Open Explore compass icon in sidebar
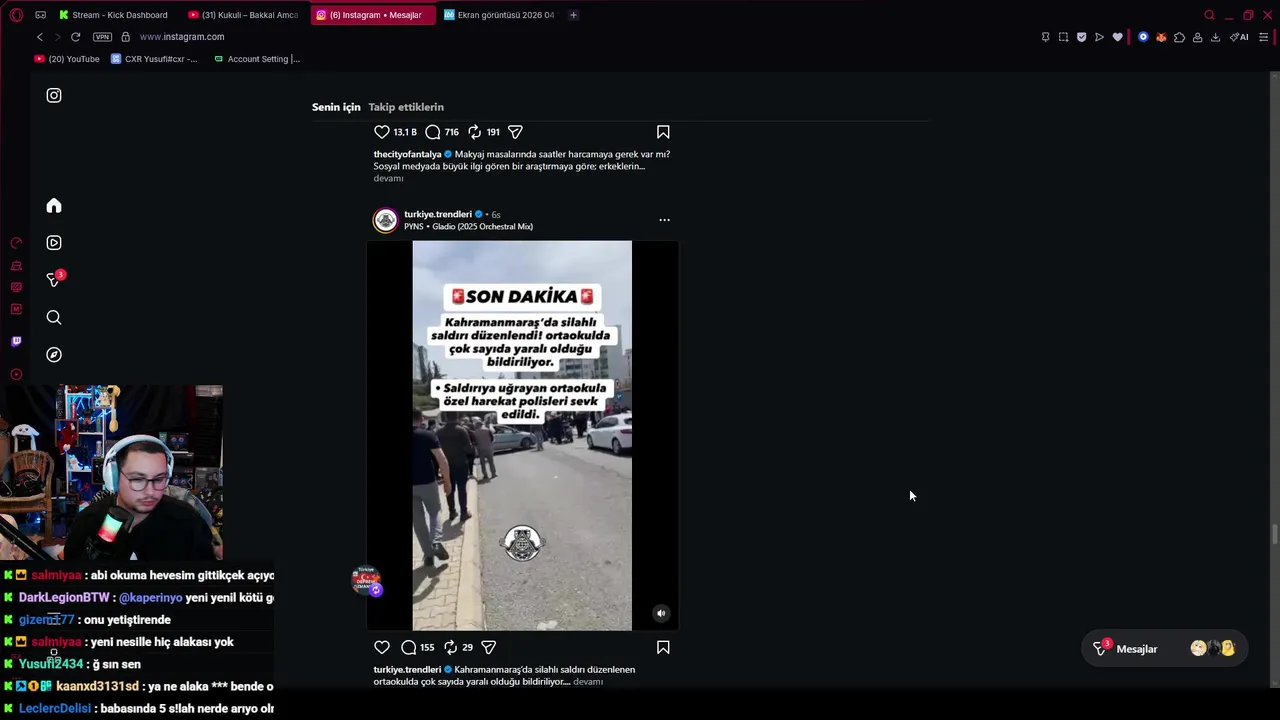The image size is (1280, 720). coord(54,355)
